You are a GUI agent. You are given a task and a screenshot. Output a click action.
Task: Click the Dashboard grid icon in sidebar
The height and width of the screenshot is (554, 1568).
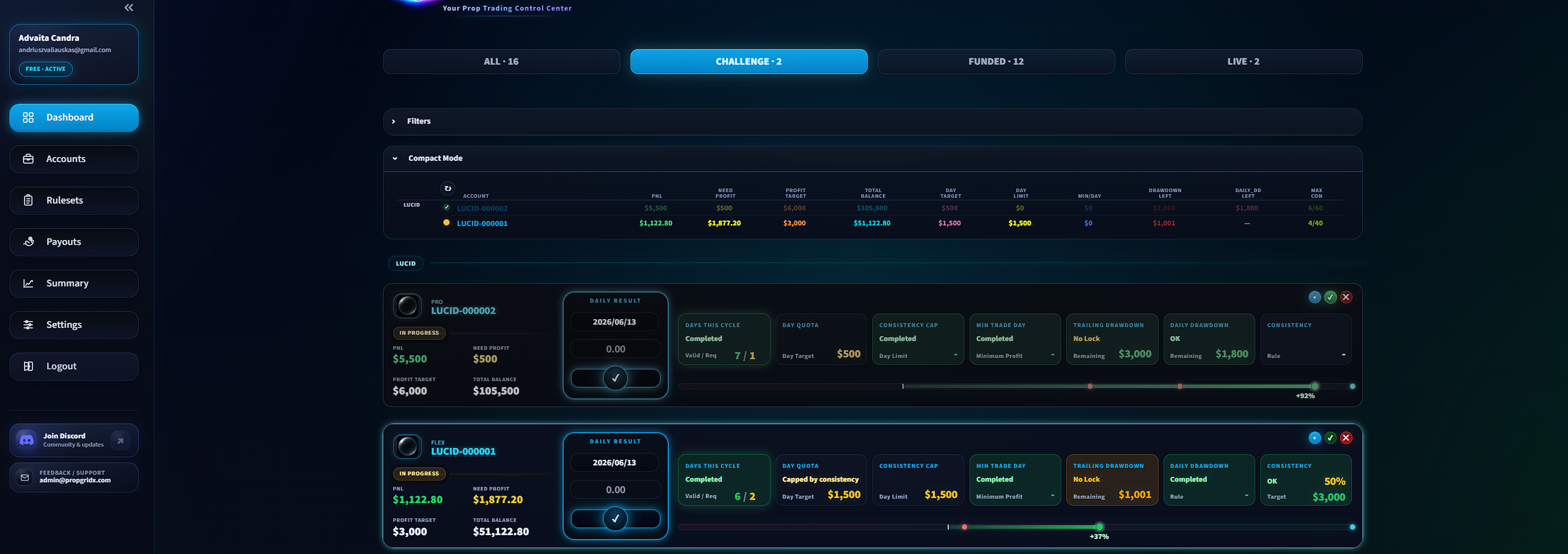point(28,117)
